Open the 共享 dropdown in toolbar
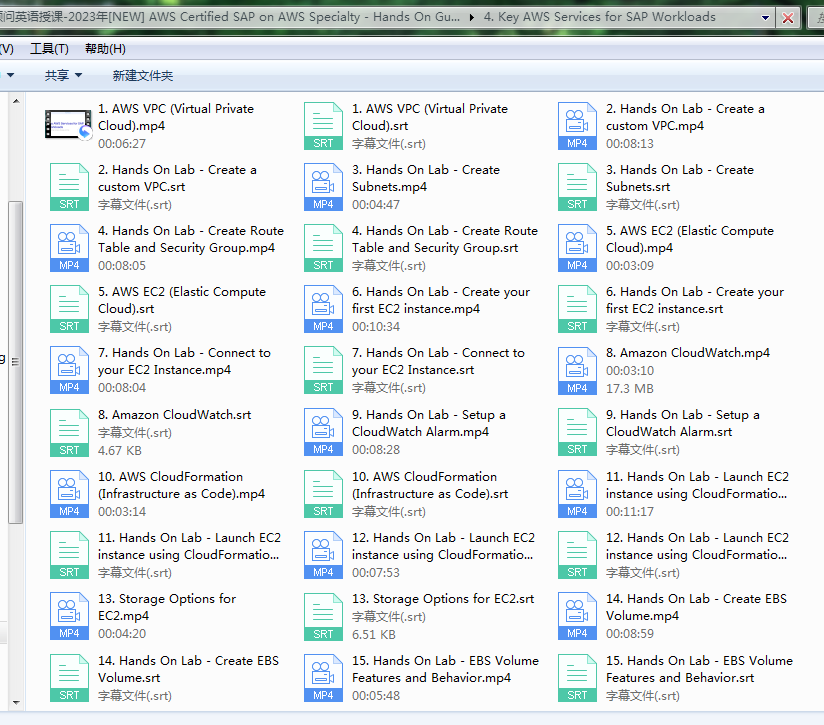The width and height of the screenshot is (824, 725). (63, 75)
